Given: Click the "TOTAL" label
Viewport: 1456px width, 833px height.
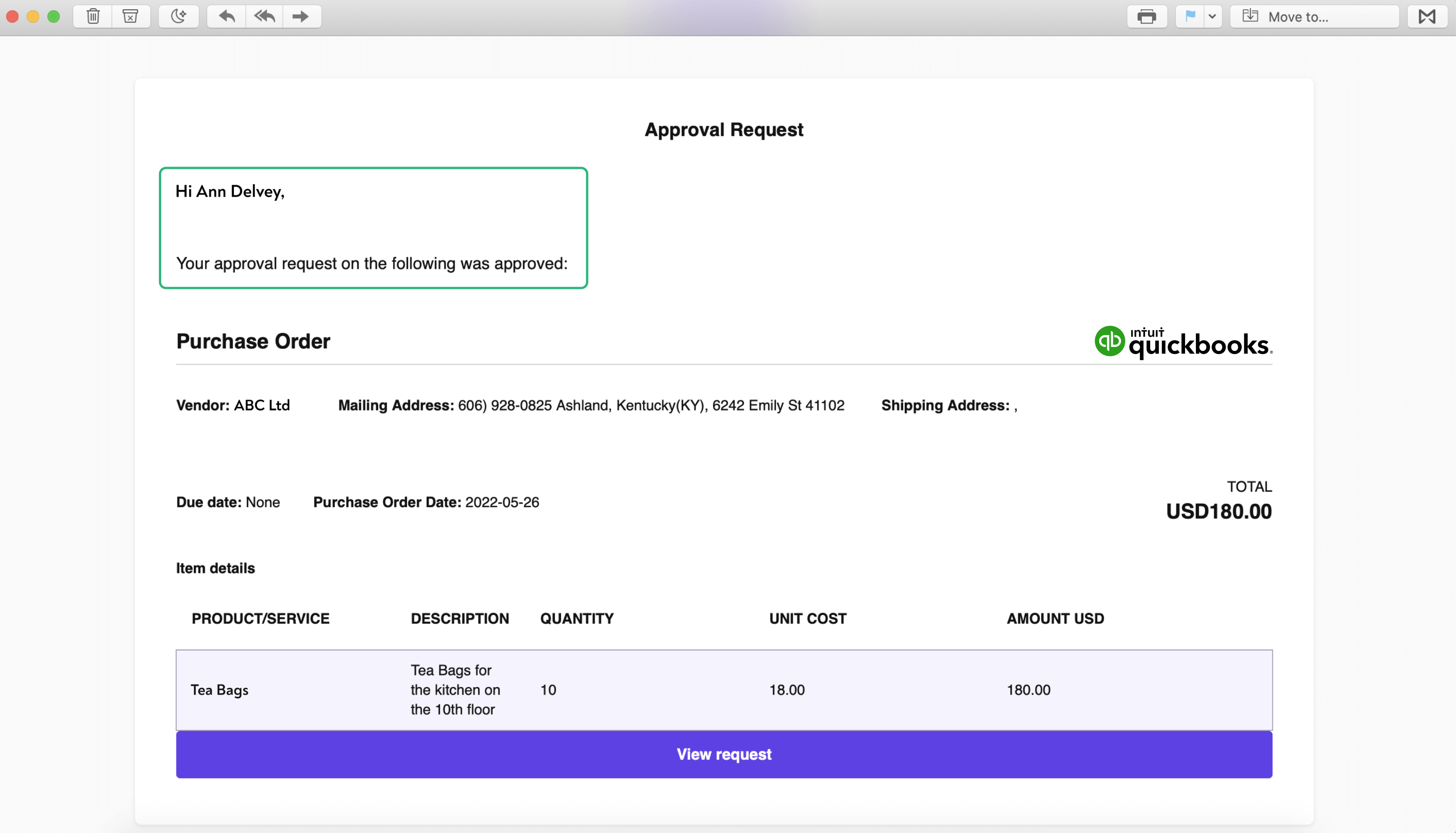Looking at the screenshot, I should click(x=1249, y=487).
